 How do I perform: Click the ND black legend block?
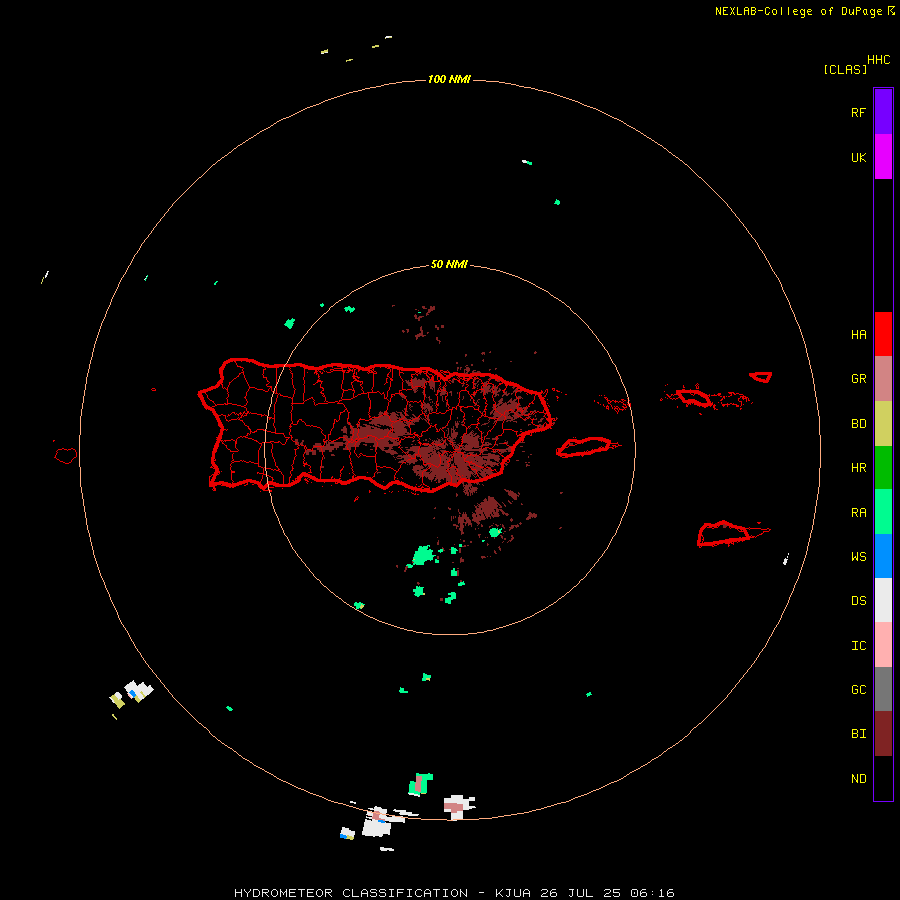pyautogui.click(x=883, y=778)
